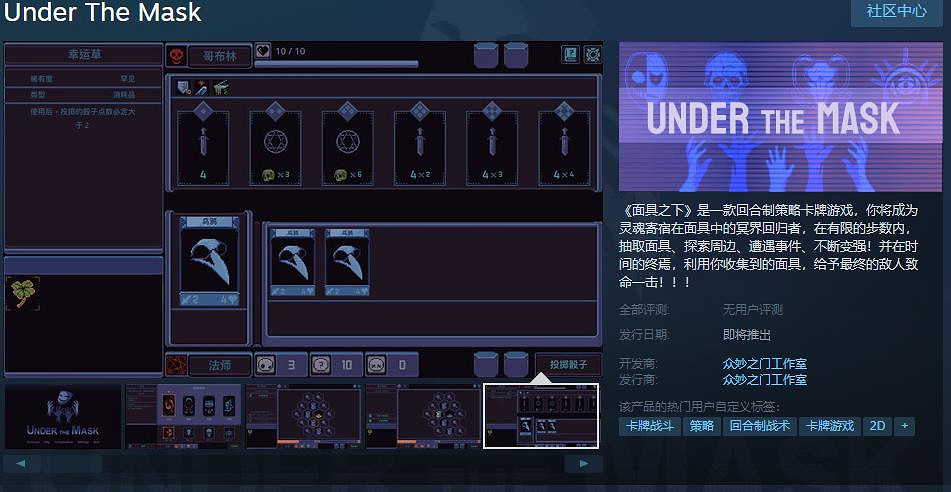Click the 类型 type row

coord(84,95)
